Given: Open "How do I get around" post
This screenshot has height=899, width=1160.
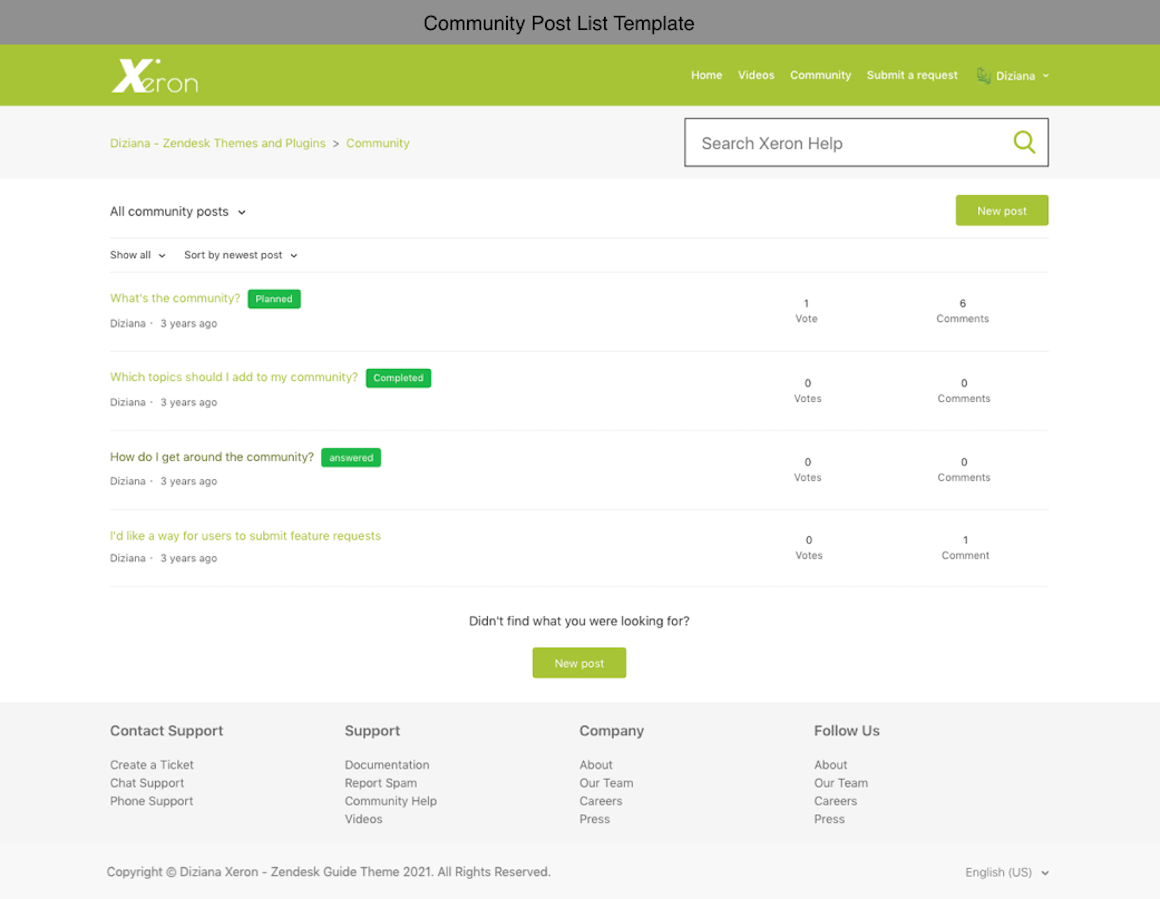Looking at the screenshot, I should 211,457.
